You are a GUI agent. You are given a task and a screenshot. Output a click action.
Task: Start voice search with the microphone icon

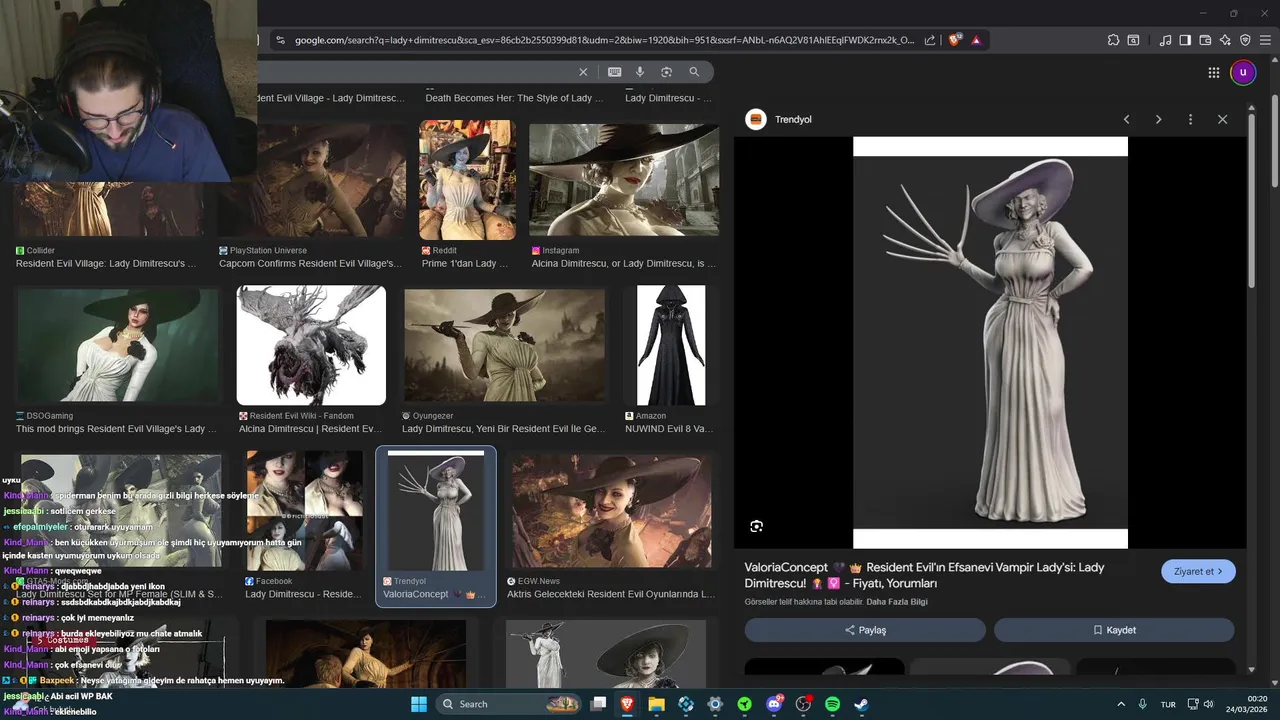coord(640,72)
